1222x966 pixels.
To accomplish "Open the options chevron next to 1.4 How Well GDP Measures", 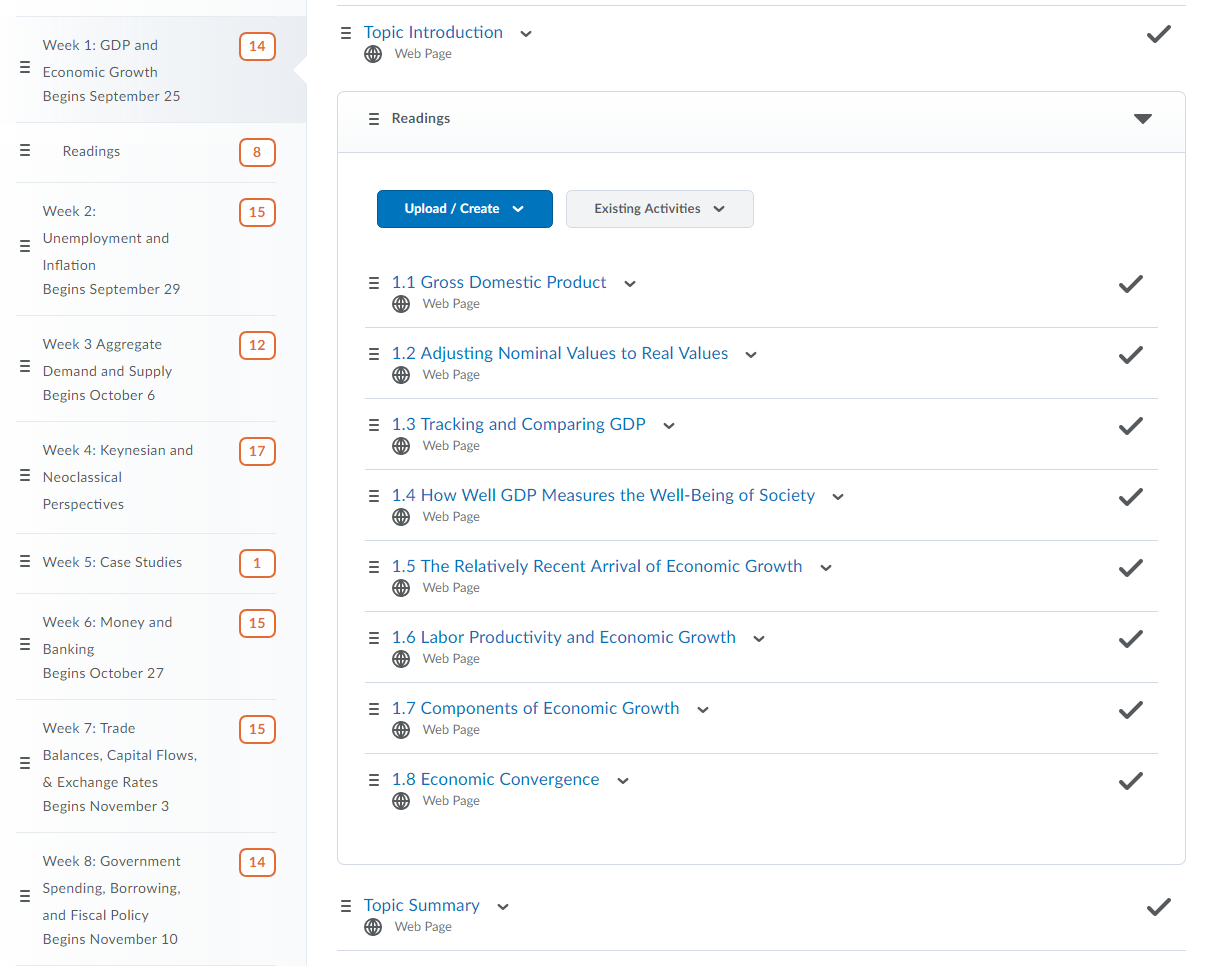I will click(x=838, y=497).
